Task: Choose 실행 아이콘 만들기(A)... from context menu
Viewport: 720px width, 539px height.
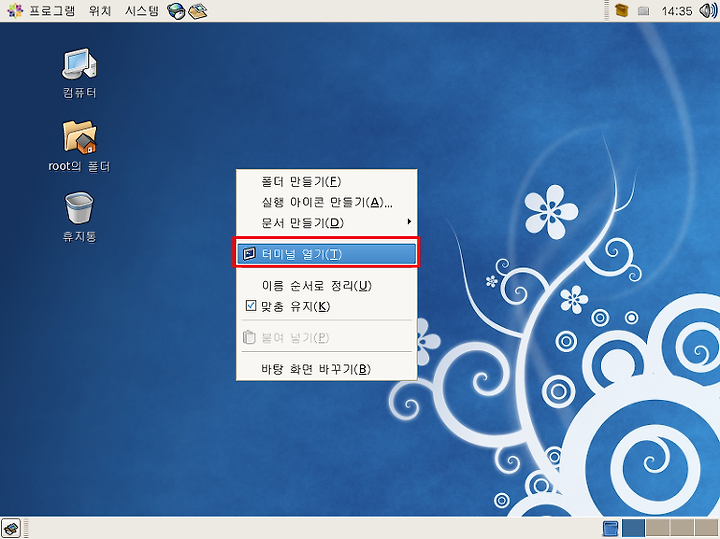Action: pyautogui.click(x=326, y=202)
